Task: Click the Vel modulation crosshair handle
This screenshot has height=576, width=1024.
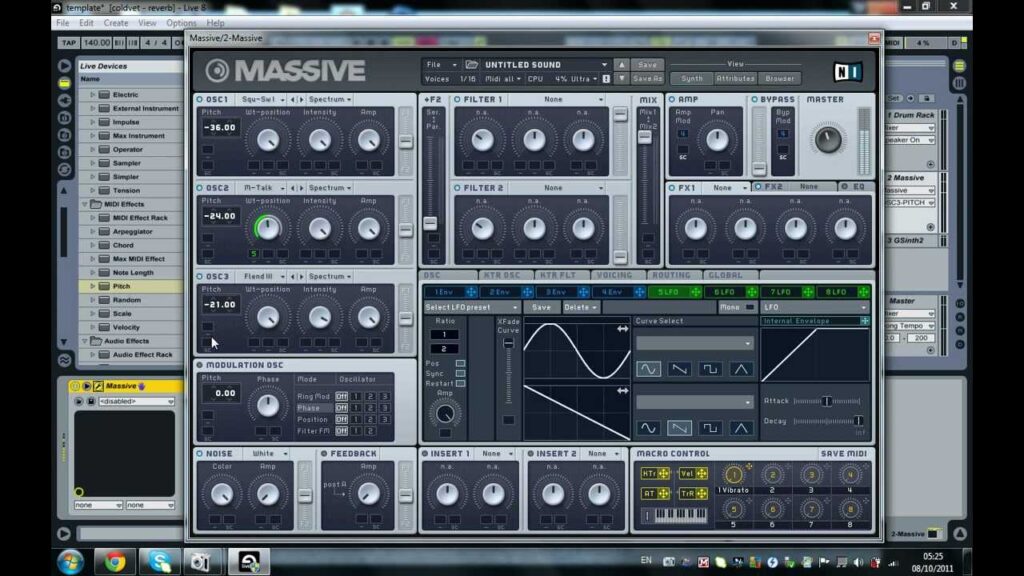Action: tap(702, 474)
